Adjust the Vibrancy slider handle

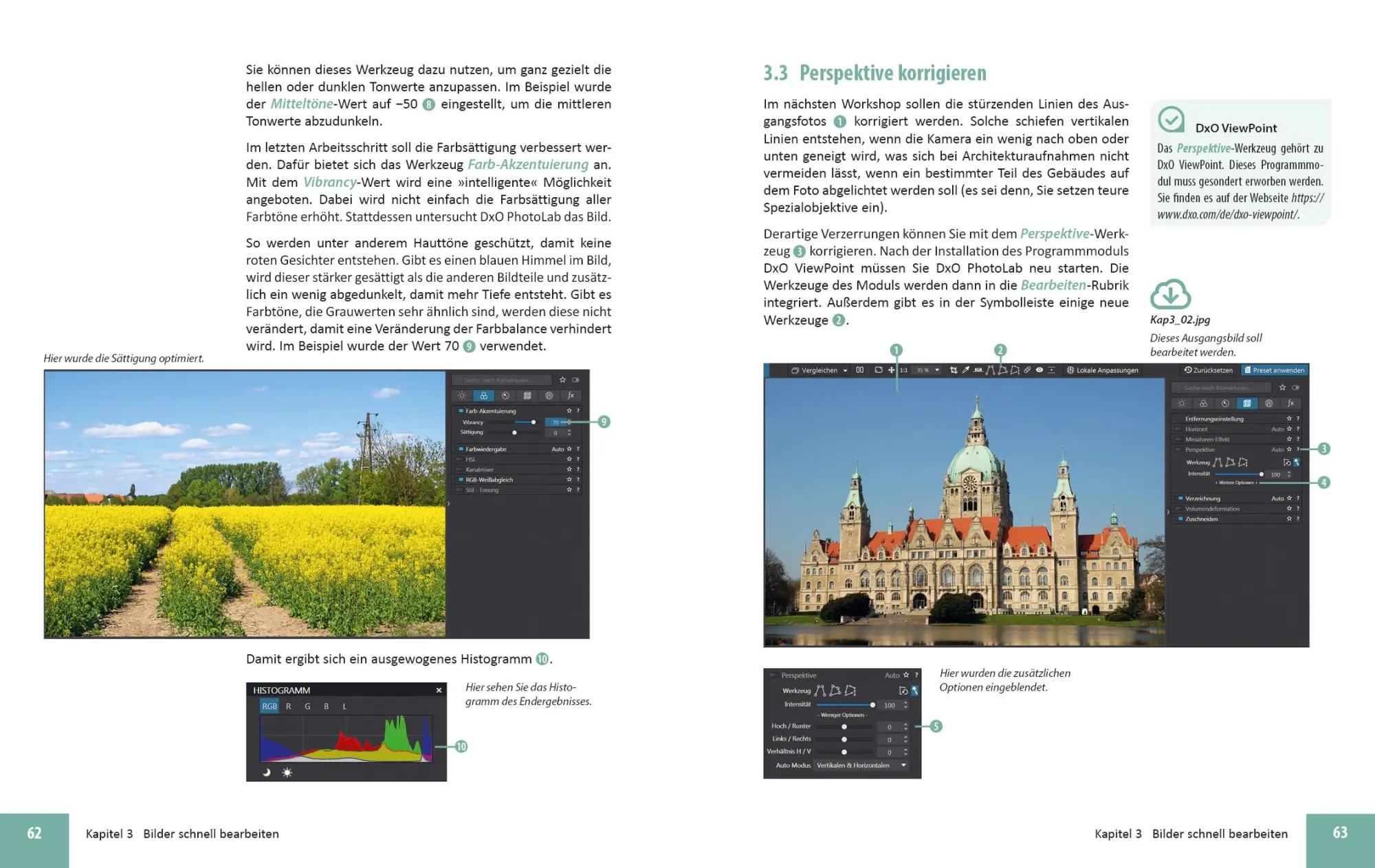tap(533, 422)
